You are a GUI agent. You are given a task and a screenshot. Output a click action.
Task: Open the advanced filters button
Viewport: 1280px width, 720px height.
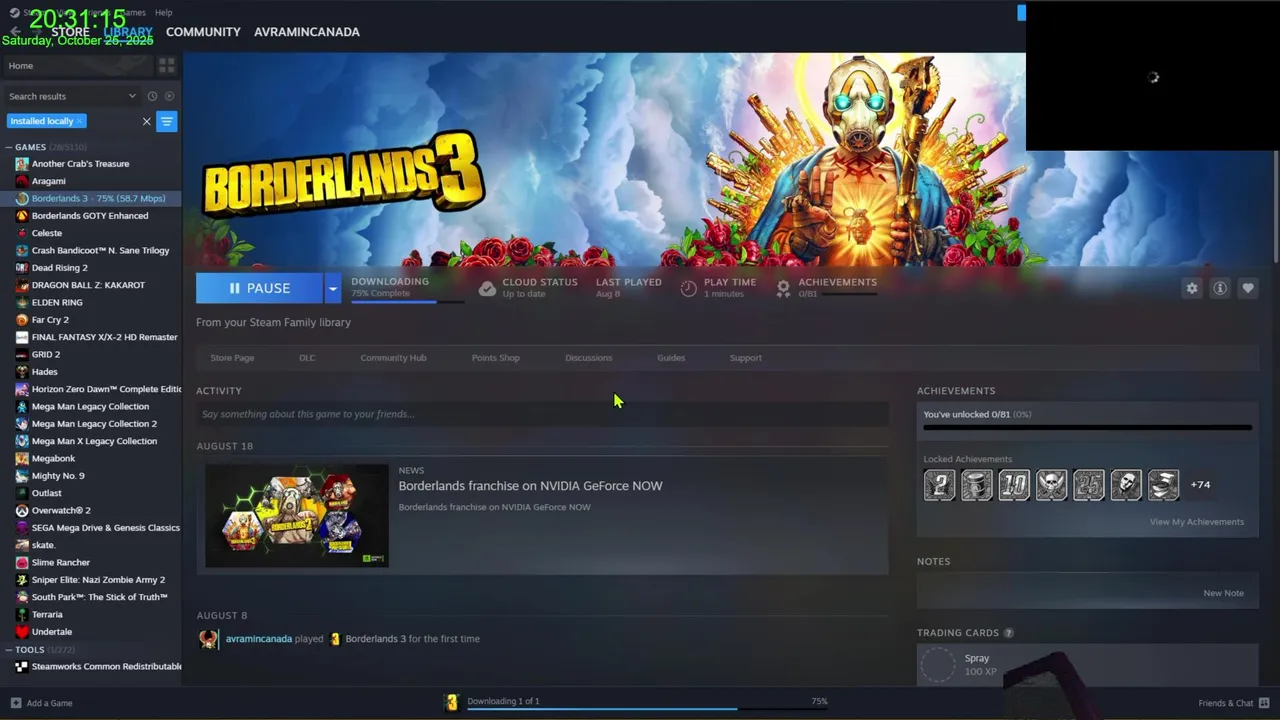point(167,121)
